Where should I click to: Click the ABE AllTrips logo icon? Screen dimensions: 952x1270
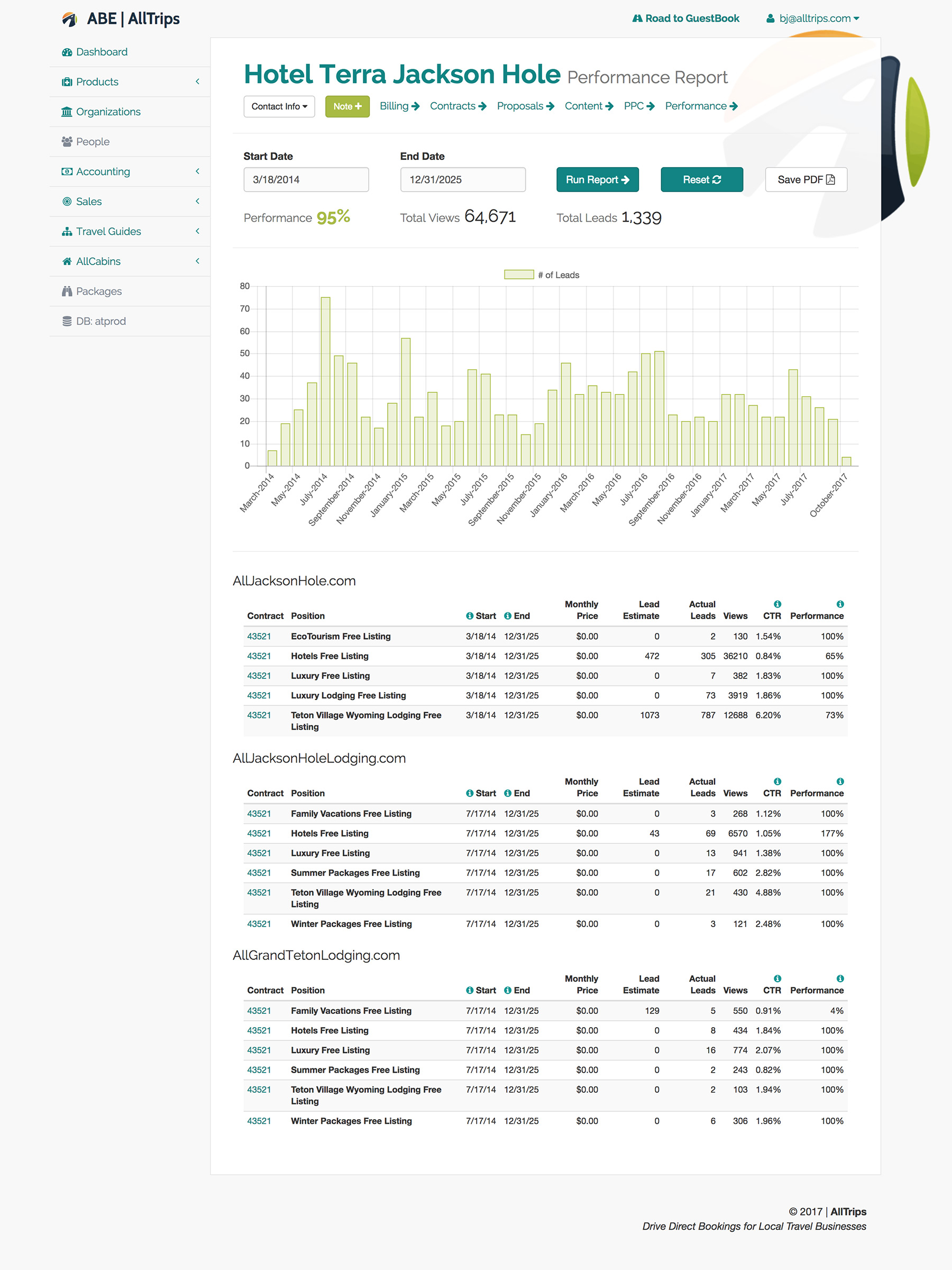tap(69, 20)
